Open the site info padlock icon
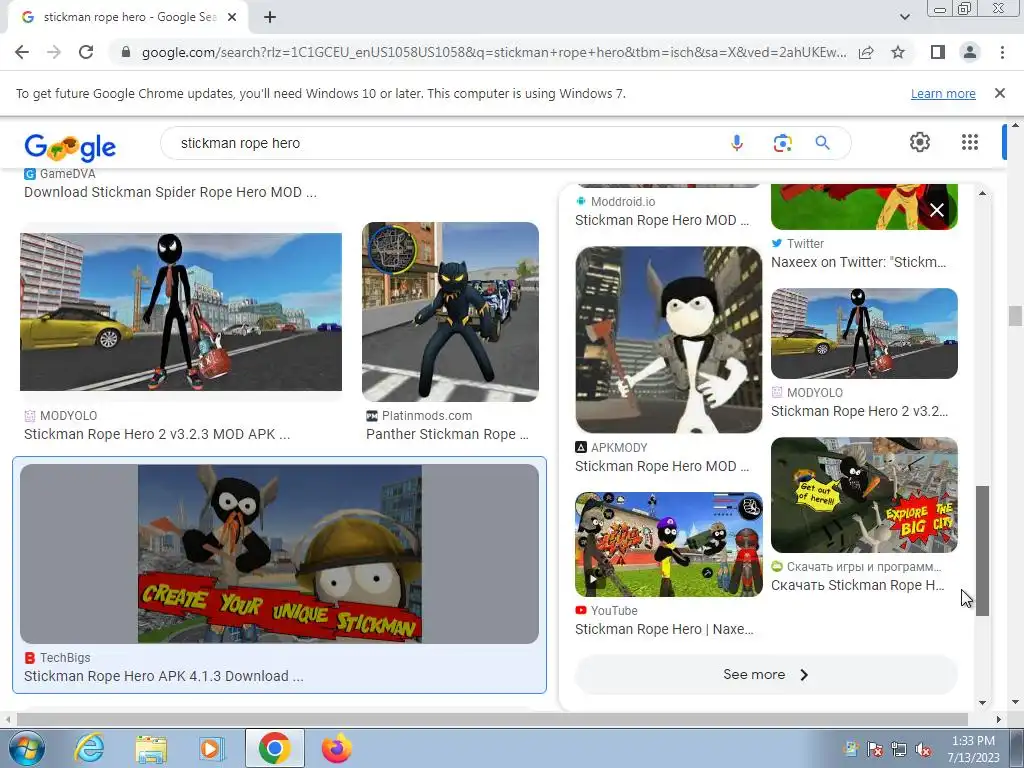Viewport: 1024px width, 768px height. (x=126, y=52)
